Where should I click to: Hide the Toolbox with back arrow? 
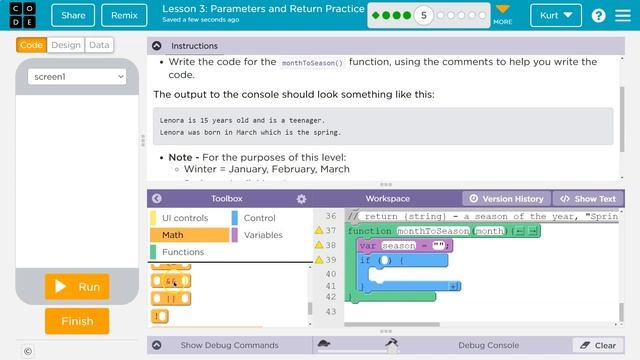point(157,198)
